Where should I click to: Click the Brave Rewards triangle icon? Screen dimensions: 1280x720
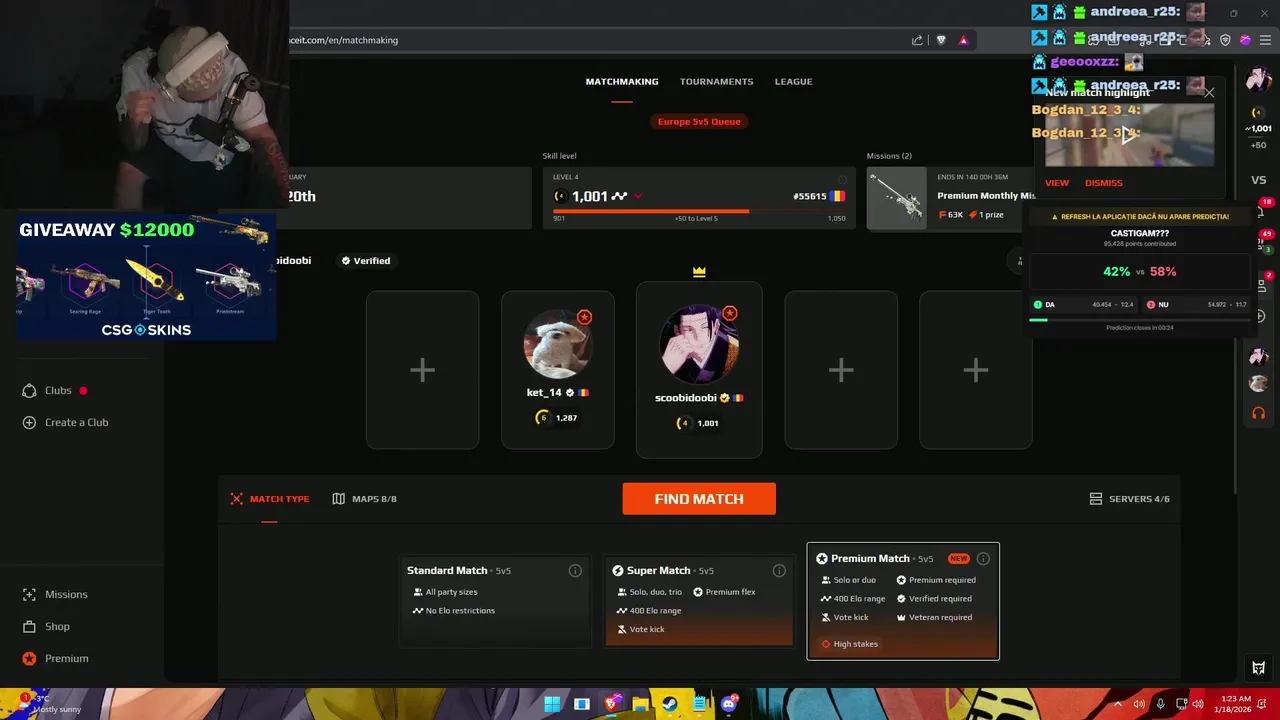click(963, 40)
